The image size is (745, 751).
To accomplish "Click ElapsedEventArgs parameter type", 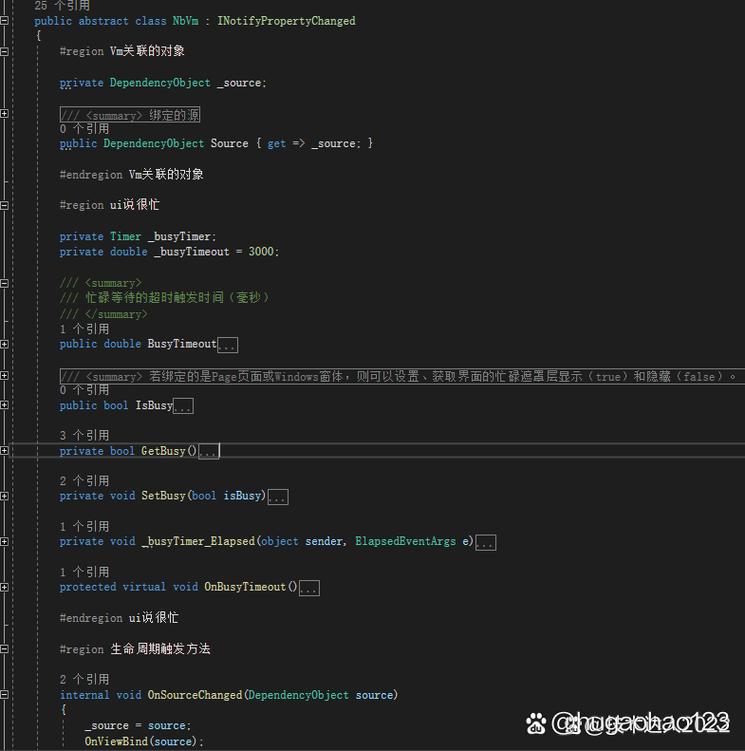I will pos(405,541).
